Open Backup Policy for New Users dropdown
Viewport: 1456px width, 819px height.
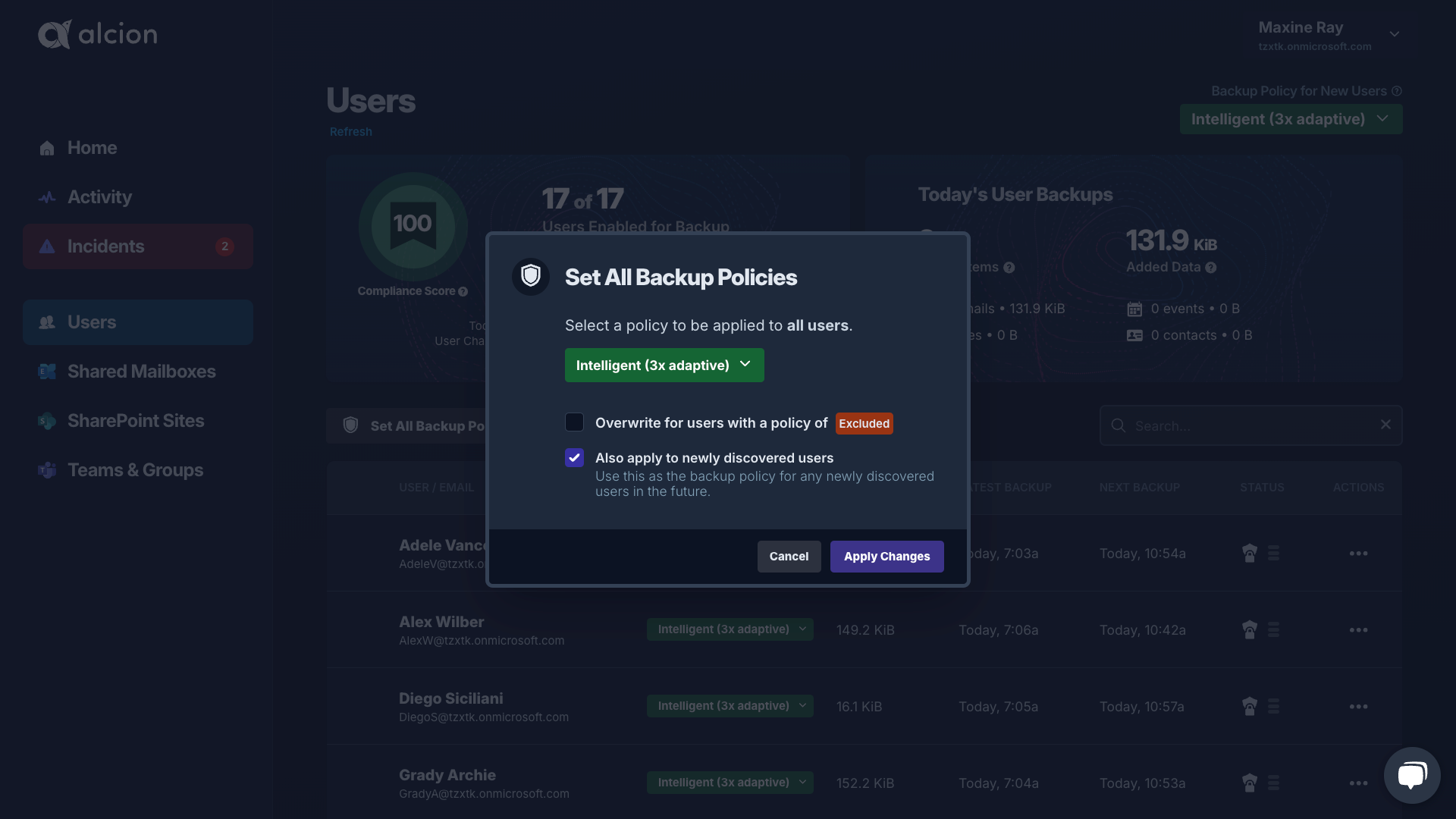click(x=1291, y=119)
